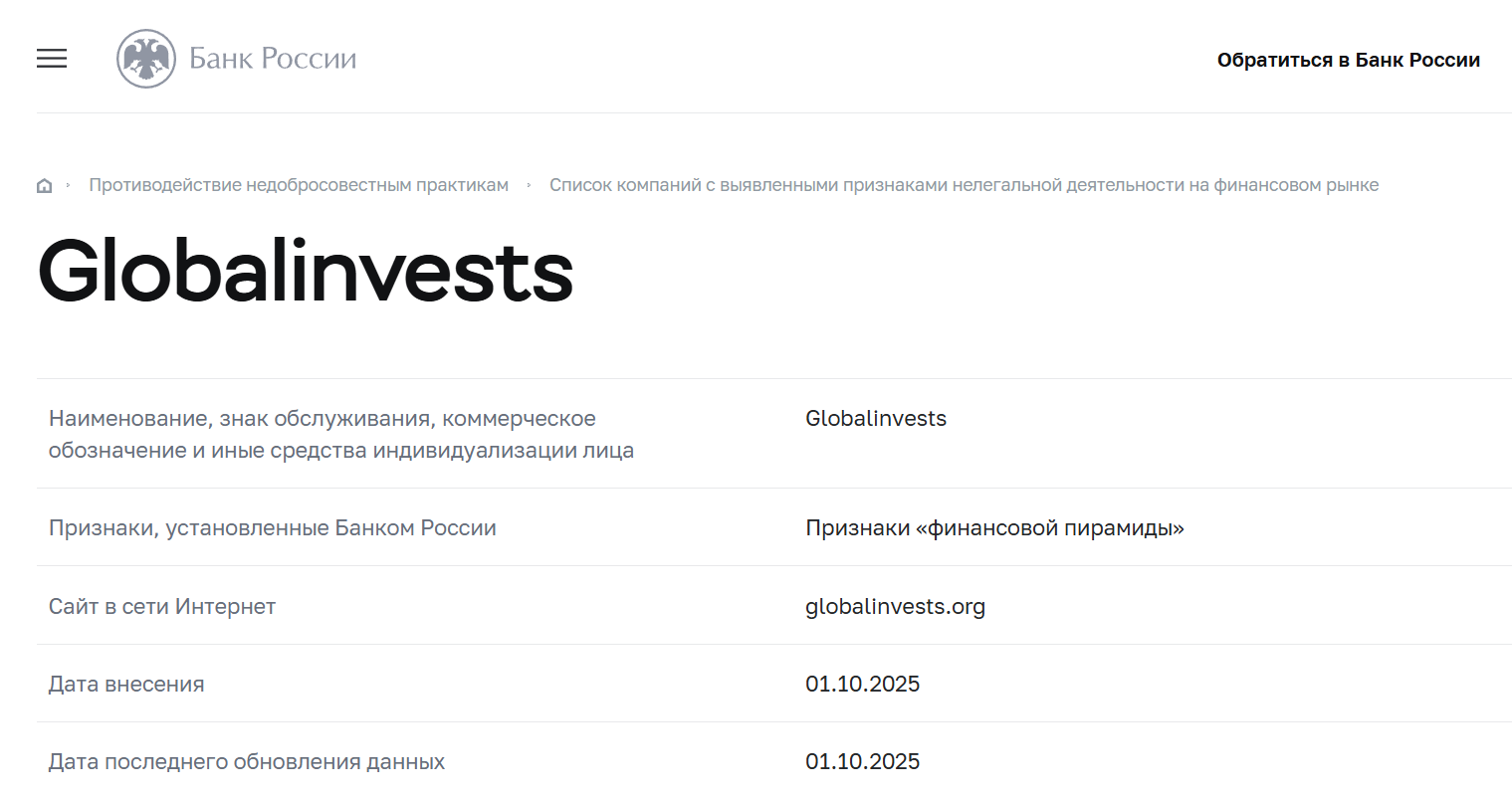Viewport: 1512px width, 799px height.
Task: Select the "Признаки «финансовой пирамиды»" value
Action: pos(994,528)
